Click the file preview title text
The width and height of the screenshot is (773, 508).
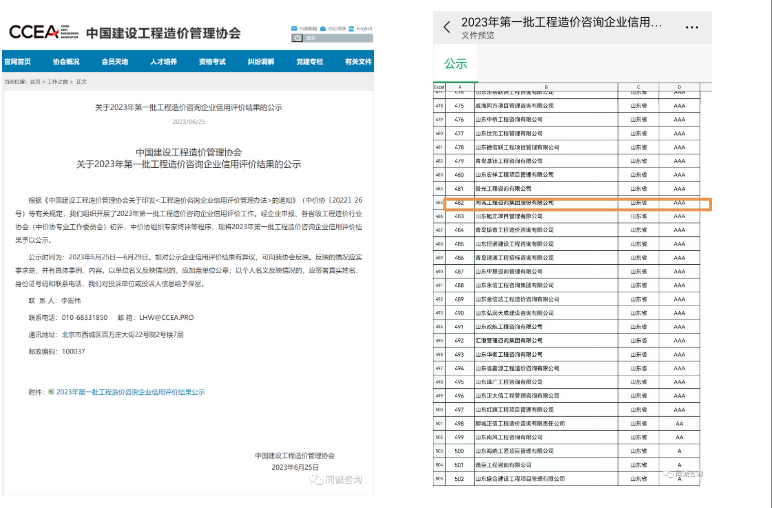coord(562,22)
